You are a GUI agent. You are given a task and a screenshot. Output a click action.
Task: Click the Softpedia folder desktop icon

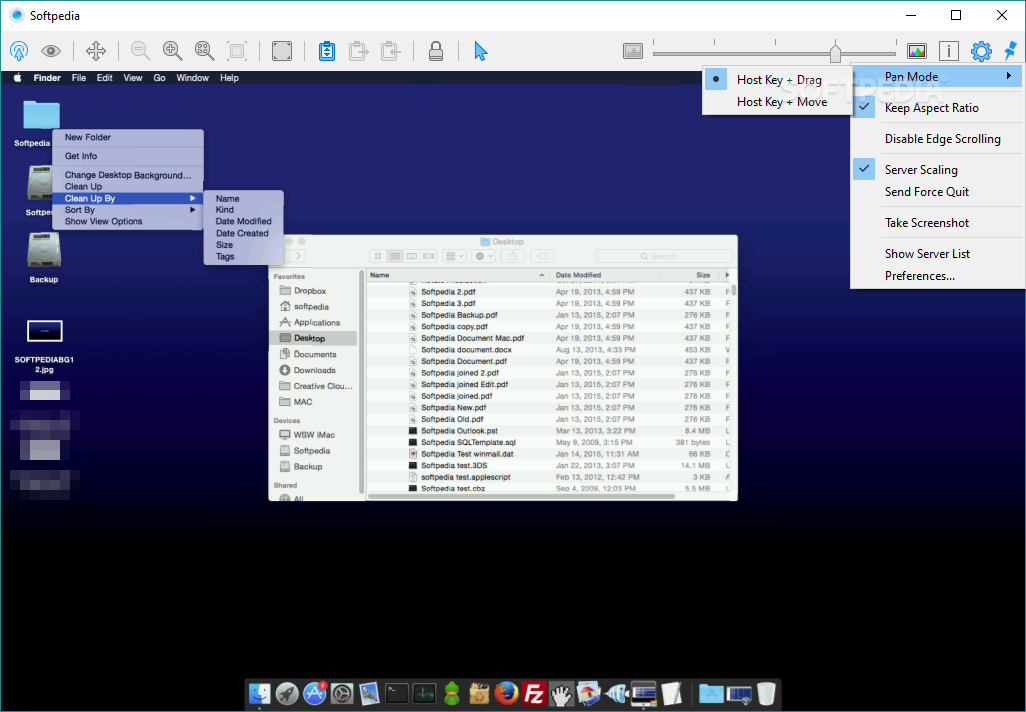(x=41, y=115)
